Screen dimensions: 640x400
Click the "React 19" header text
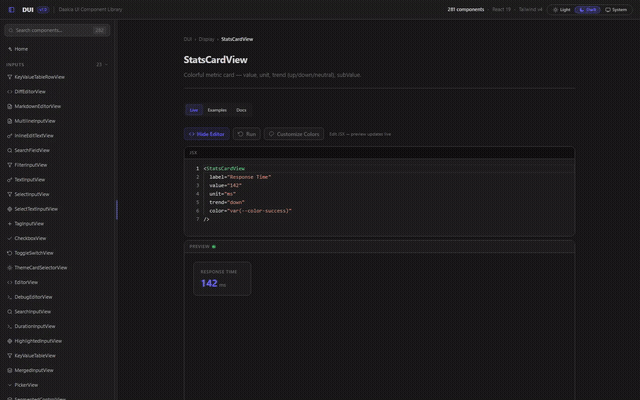(502, 10)
